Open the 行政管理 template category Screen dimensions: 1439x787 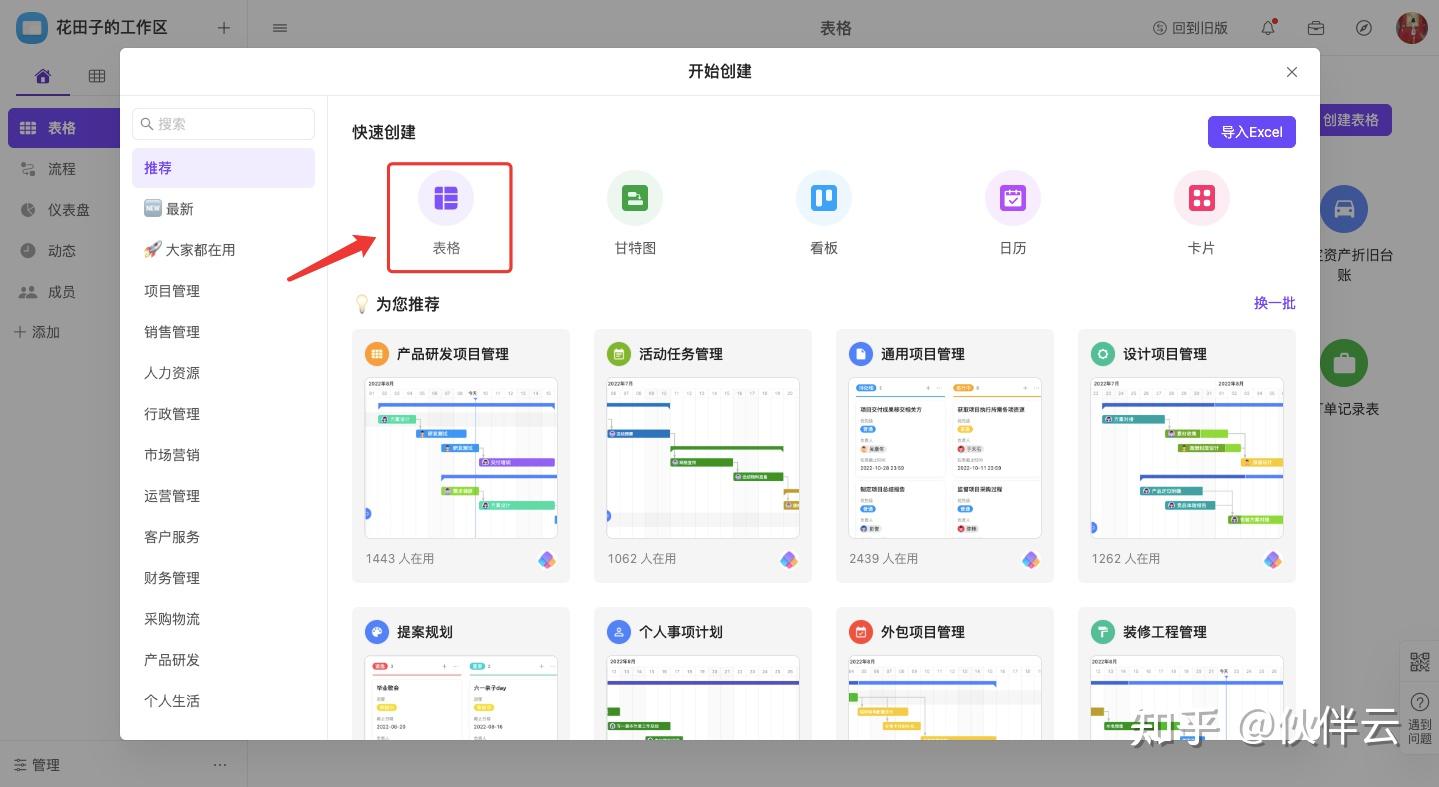point(223,414)
